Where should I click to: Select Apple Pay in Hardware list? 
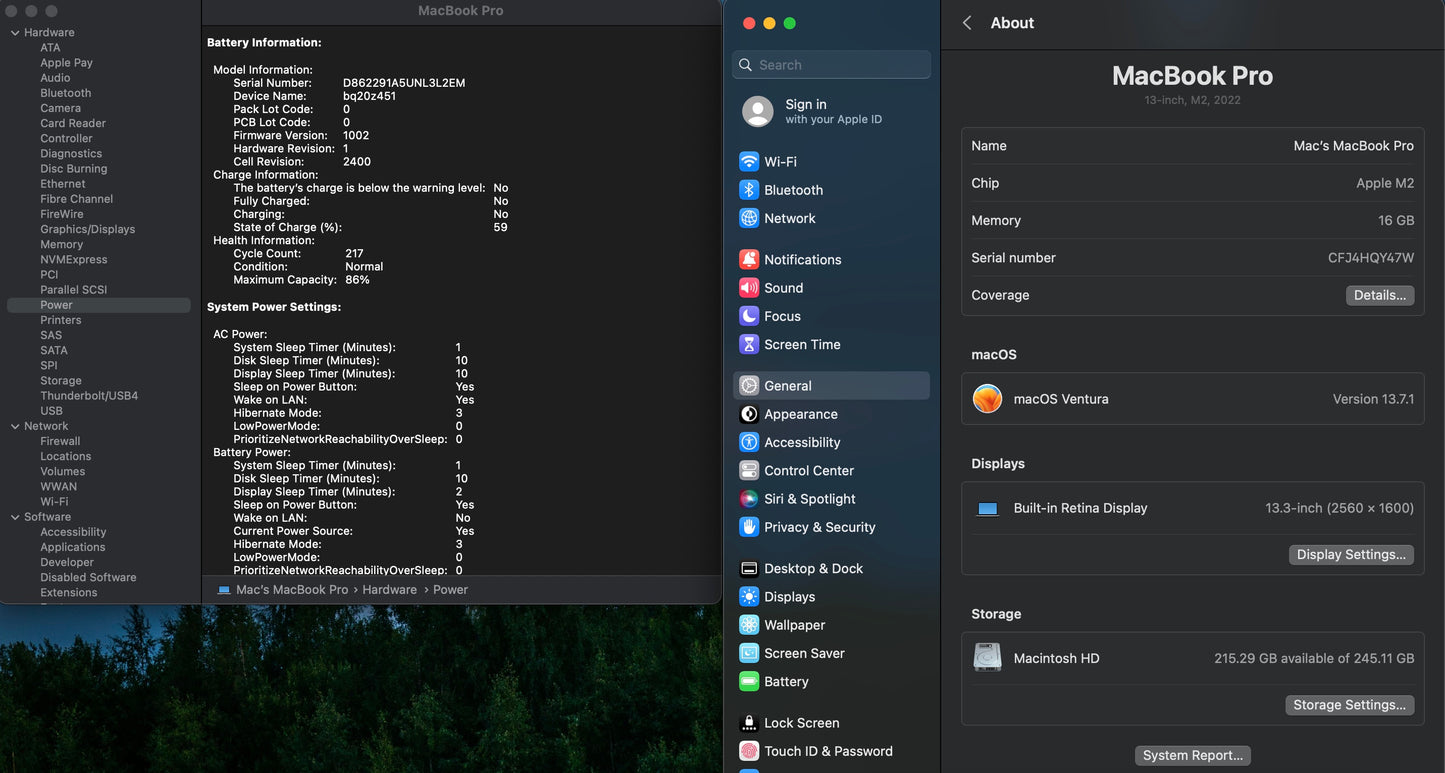click(66, 63)
